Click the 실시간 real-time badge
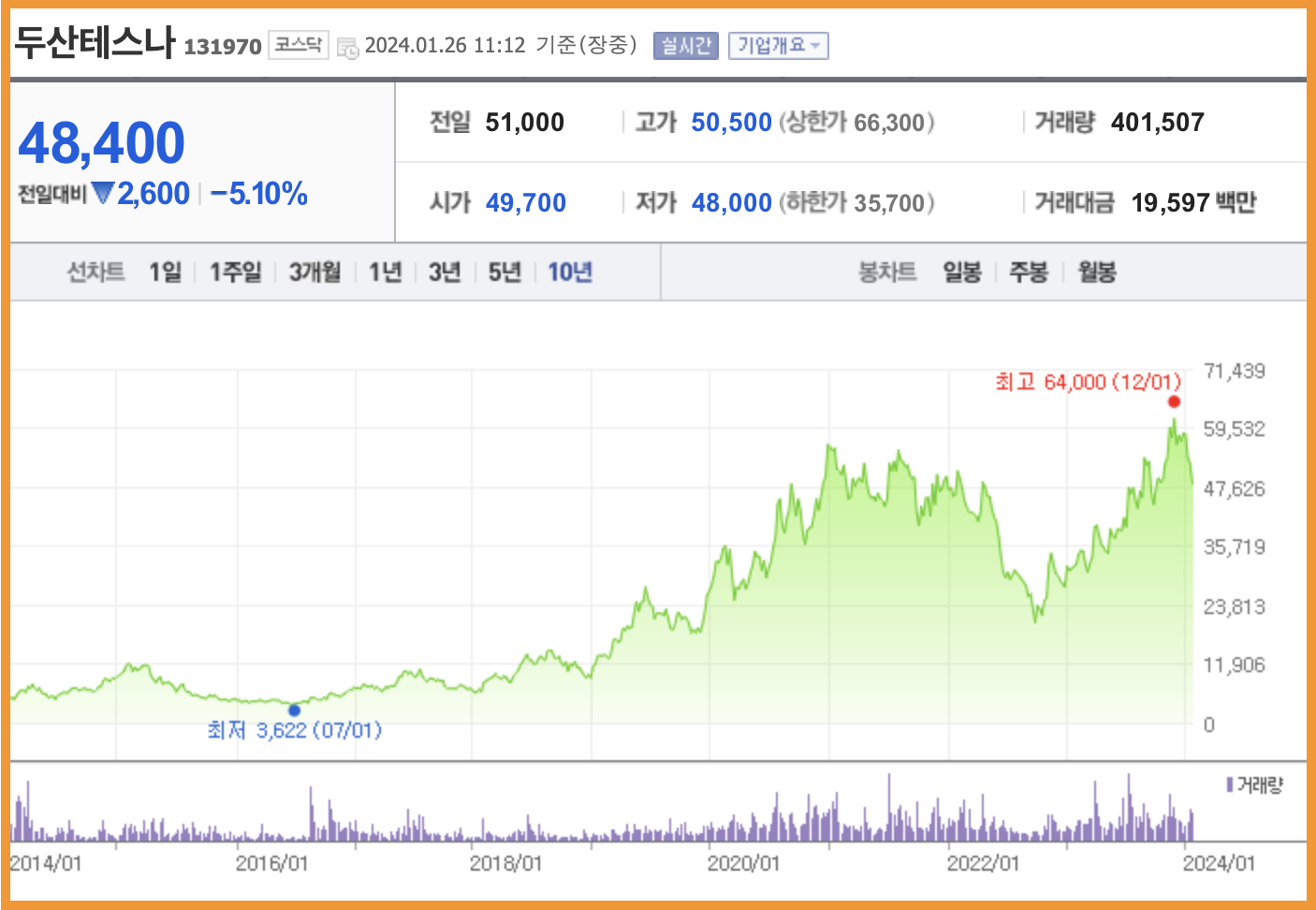The width and height of the screenshot is (1316, 910). [x=686, y=45]
